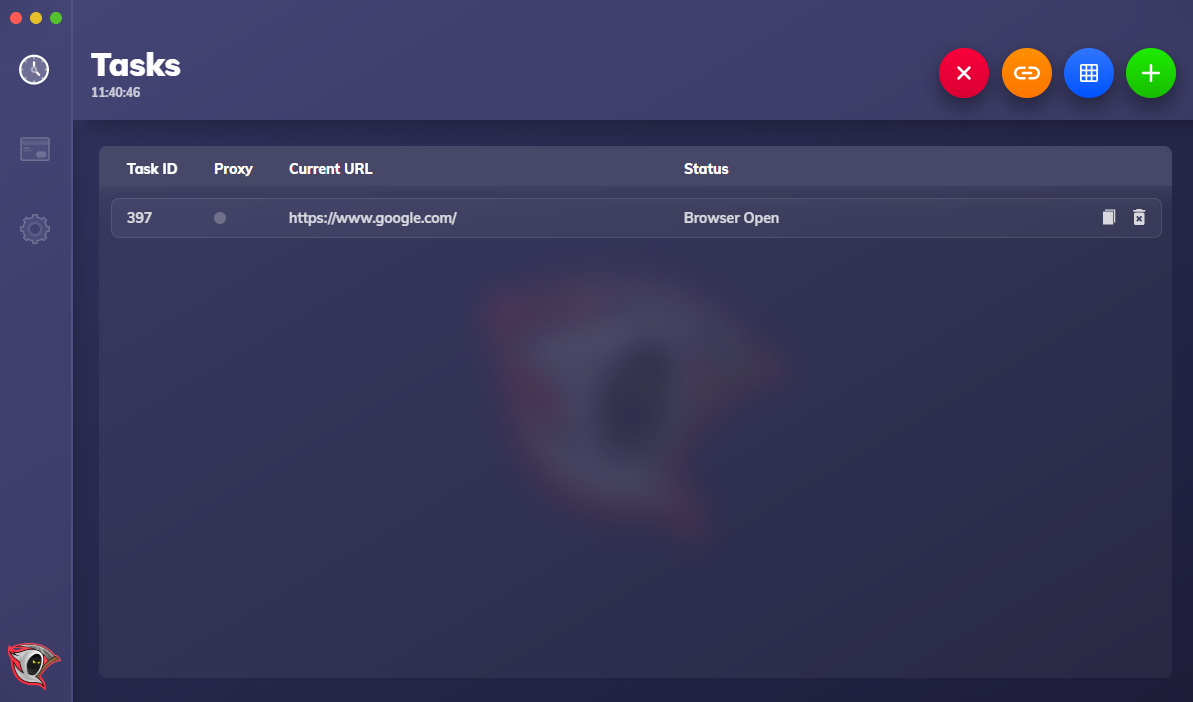This screenshot has width=1193, height=702.
Task: Duplicate task 397 with the copy icon
Action: (1109, 218)
